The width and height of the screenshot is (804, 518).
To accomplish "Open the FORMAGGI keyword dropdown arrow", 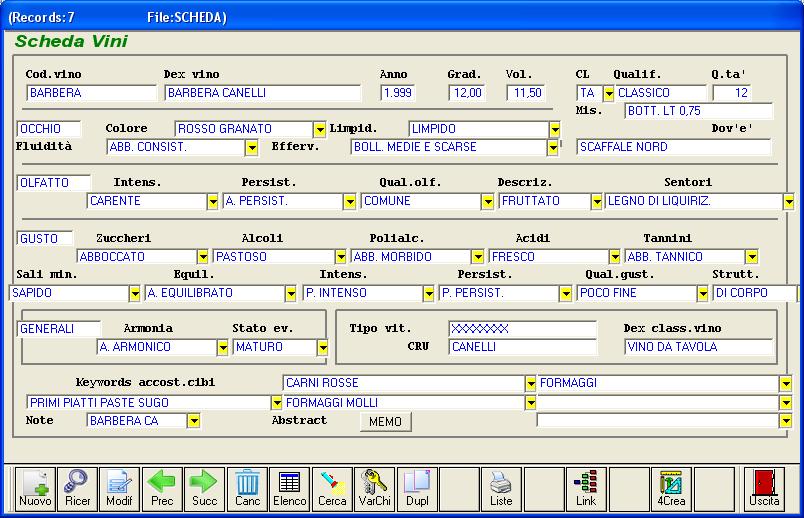I will point(786,383).
